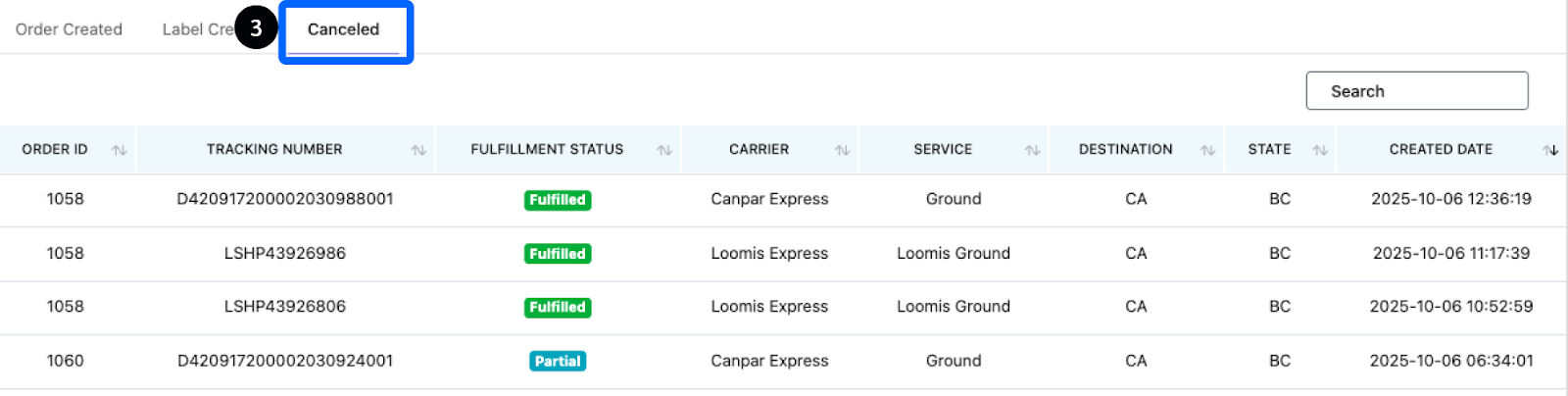Sort table by Fulfillment Status icon
1568x396 pixels.
coord(664,150)
